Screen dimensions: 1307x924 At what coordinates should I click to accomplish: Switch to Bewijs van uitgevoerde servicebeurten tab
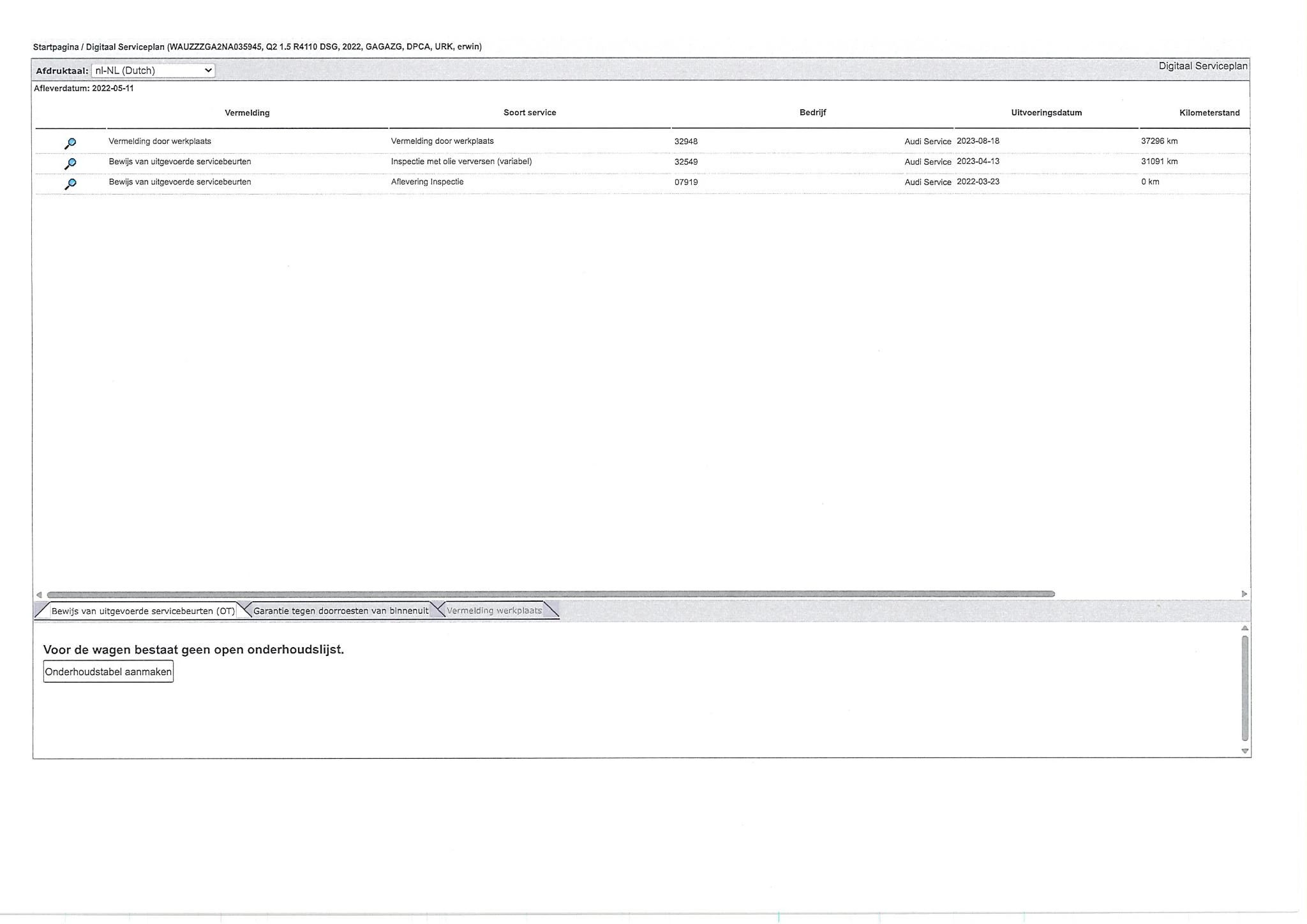tap(143, 611)
